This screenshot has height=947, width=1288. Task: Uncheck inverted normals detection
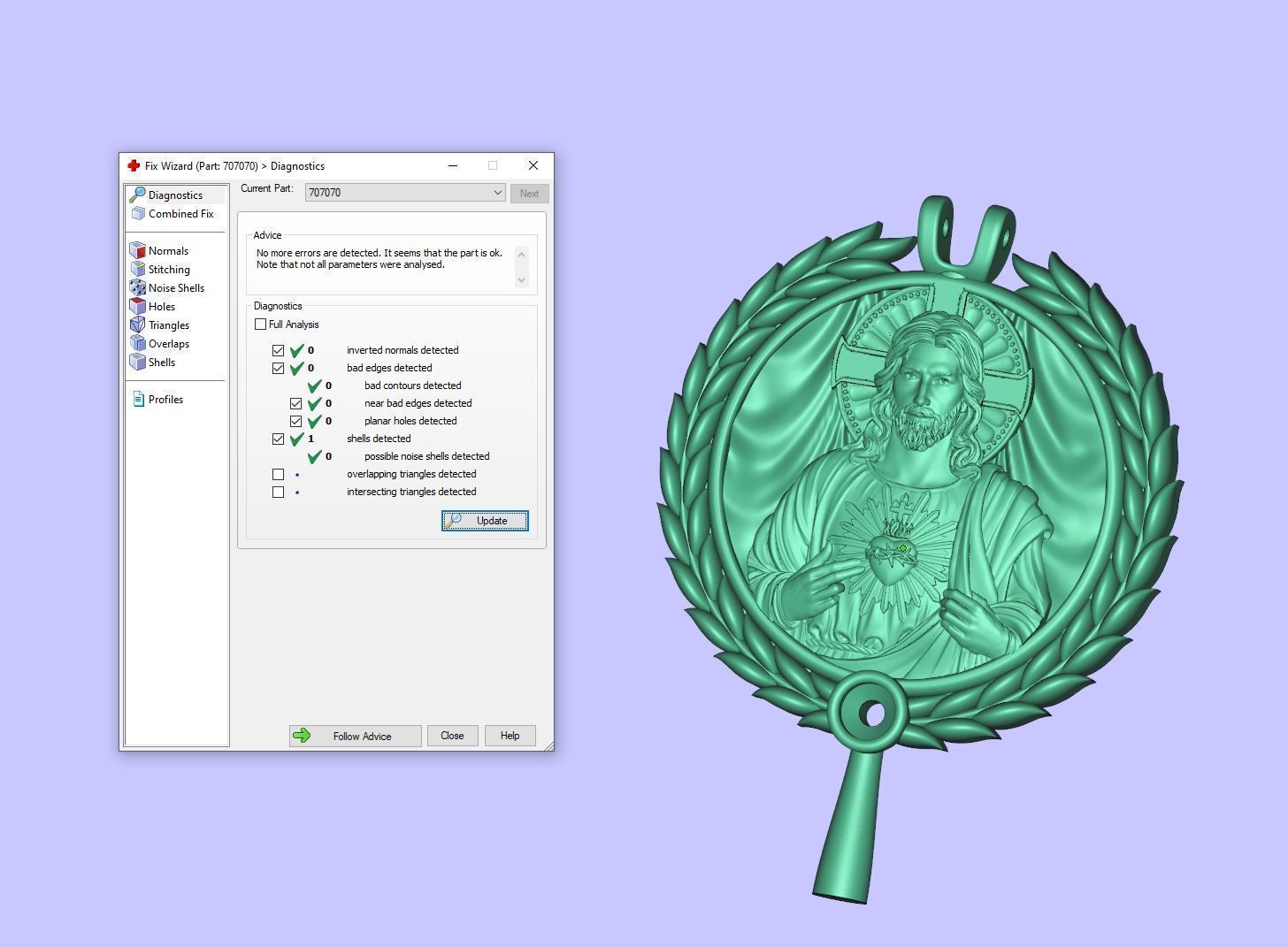click(x=279, y=350)
